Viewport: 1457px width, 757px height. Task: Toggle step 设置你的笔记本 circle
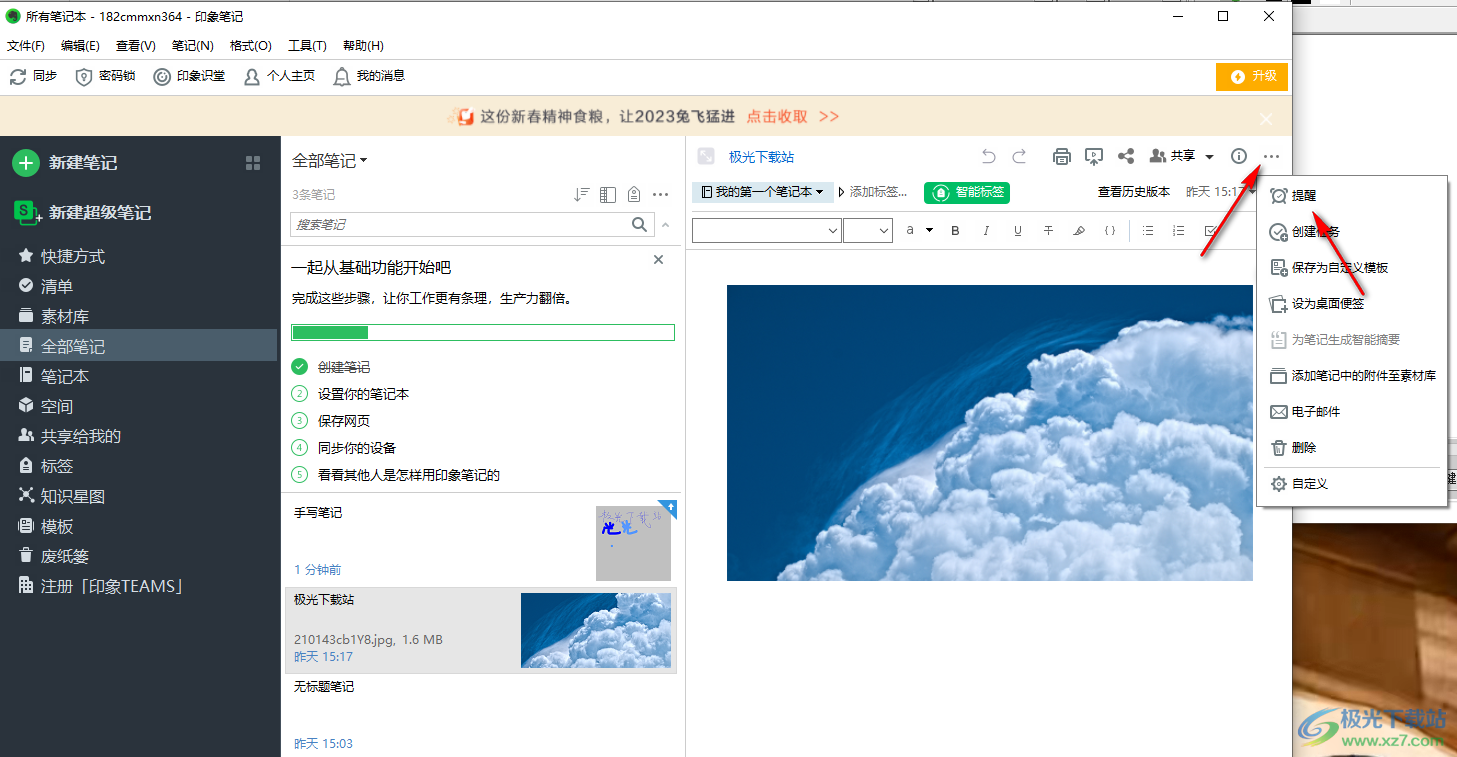300,394
